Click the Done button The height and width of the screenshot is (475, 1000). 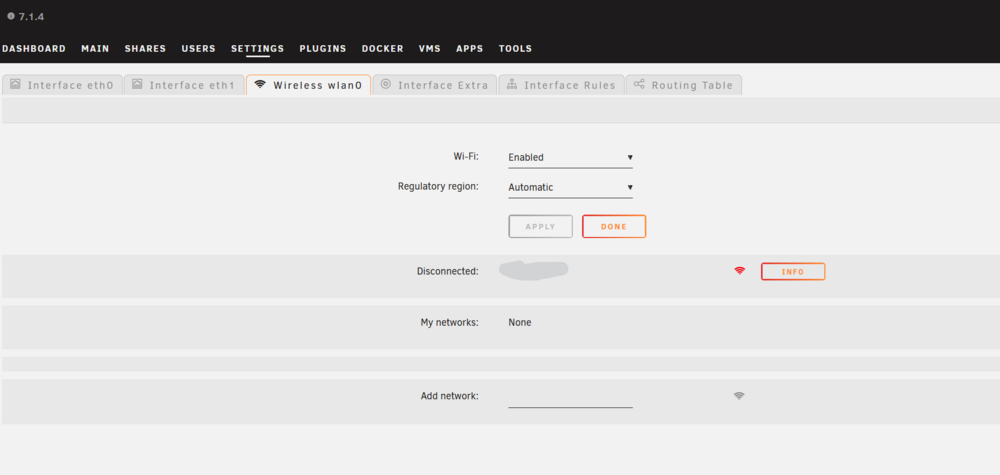pyautogui.click(x=614, y=226)
